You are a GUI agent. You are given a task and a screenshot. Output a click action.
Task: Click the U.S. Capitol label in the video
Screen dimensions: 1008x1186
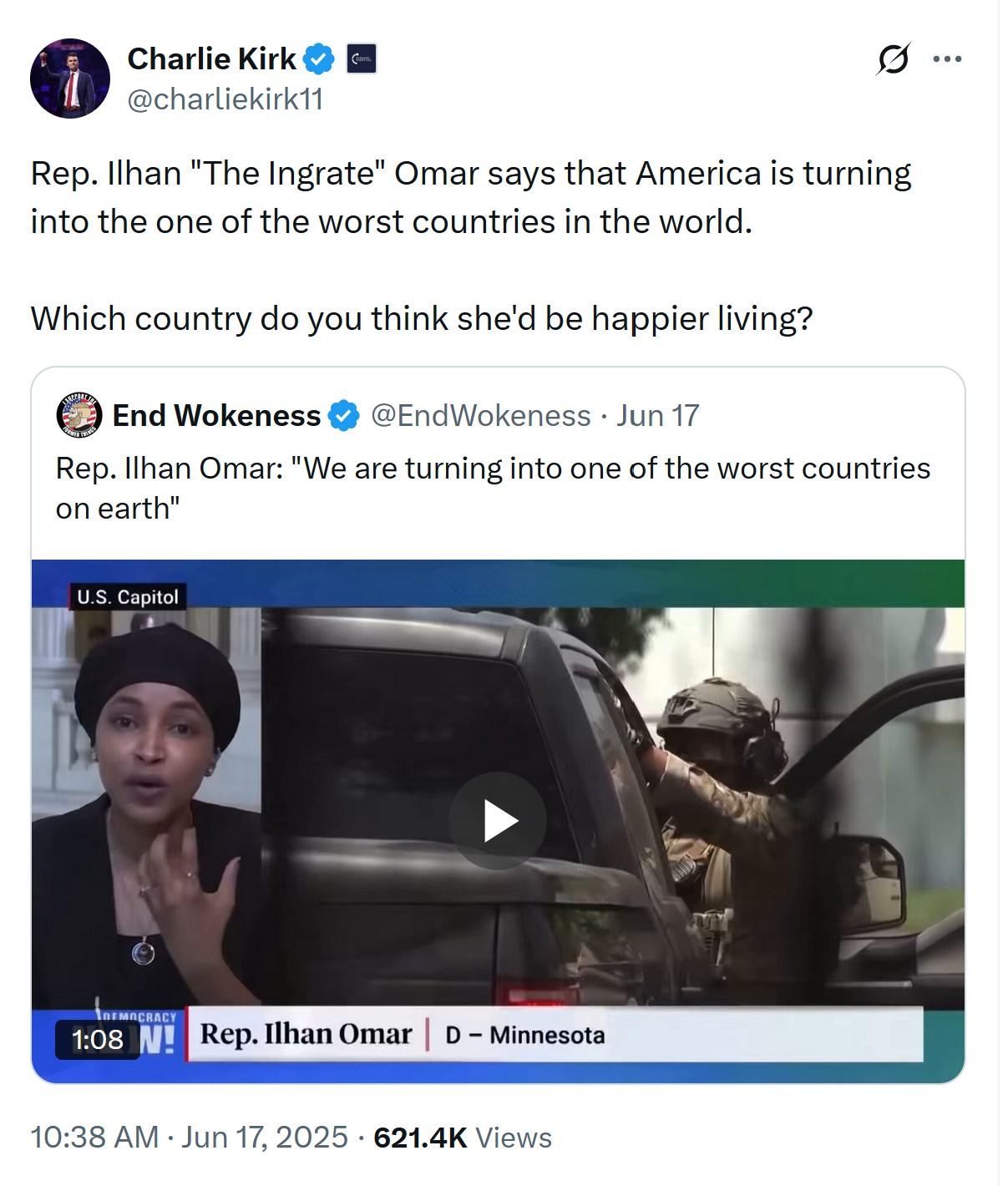(x=128, y=596)
